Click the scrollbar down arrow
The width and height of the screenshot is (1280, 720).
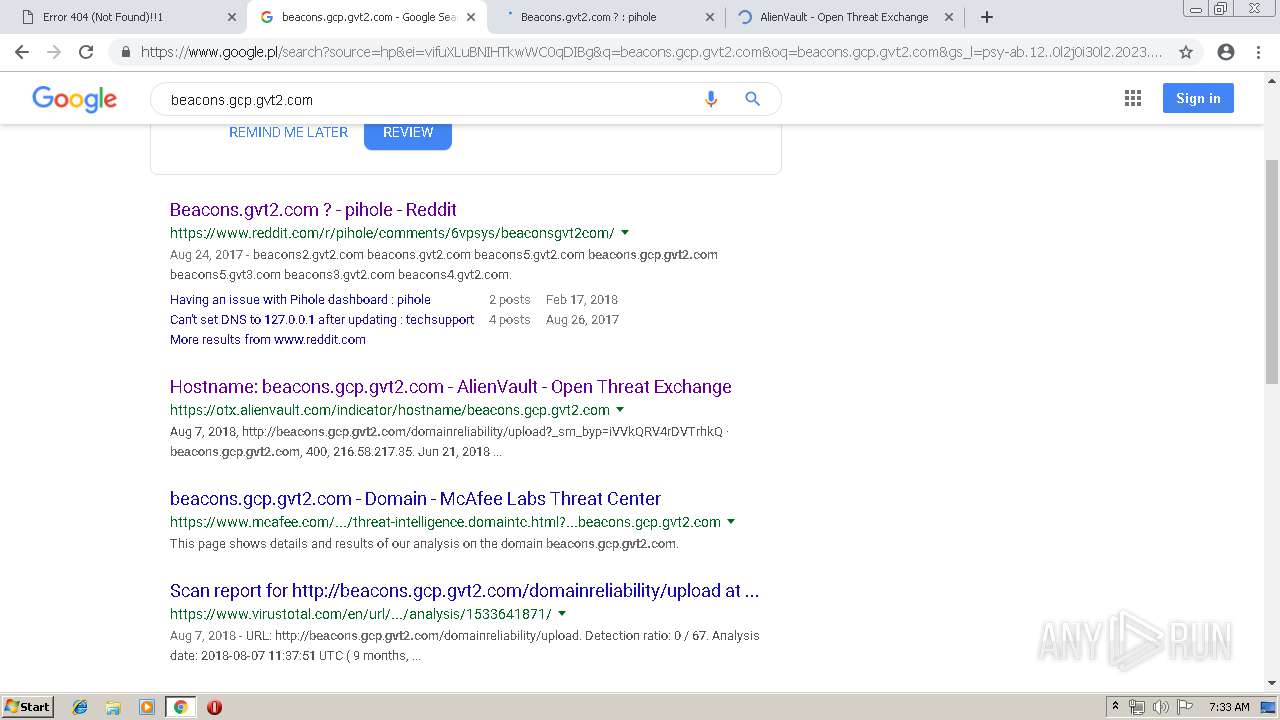pos(1272,683)
